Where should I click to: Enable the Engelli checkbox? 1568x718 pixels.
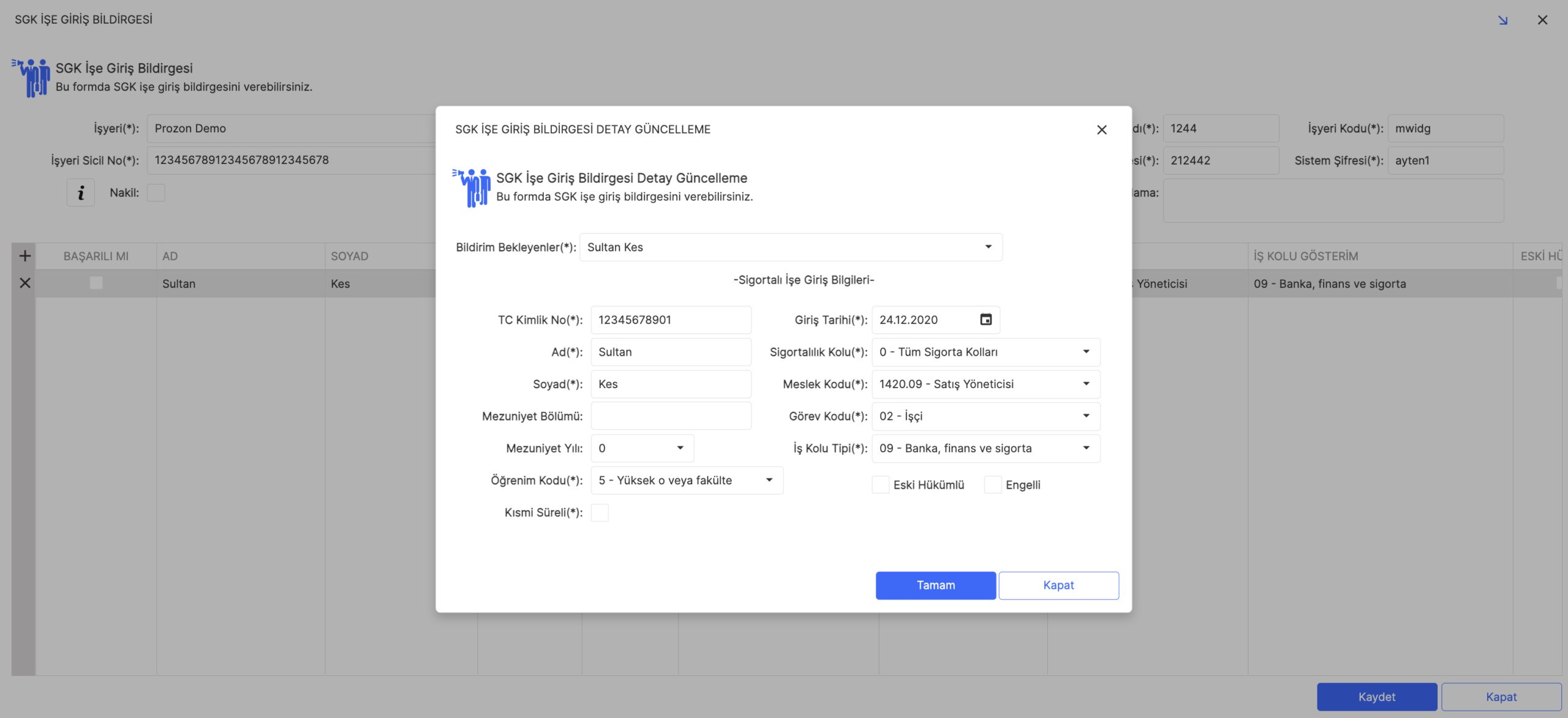tap(992, 485)
